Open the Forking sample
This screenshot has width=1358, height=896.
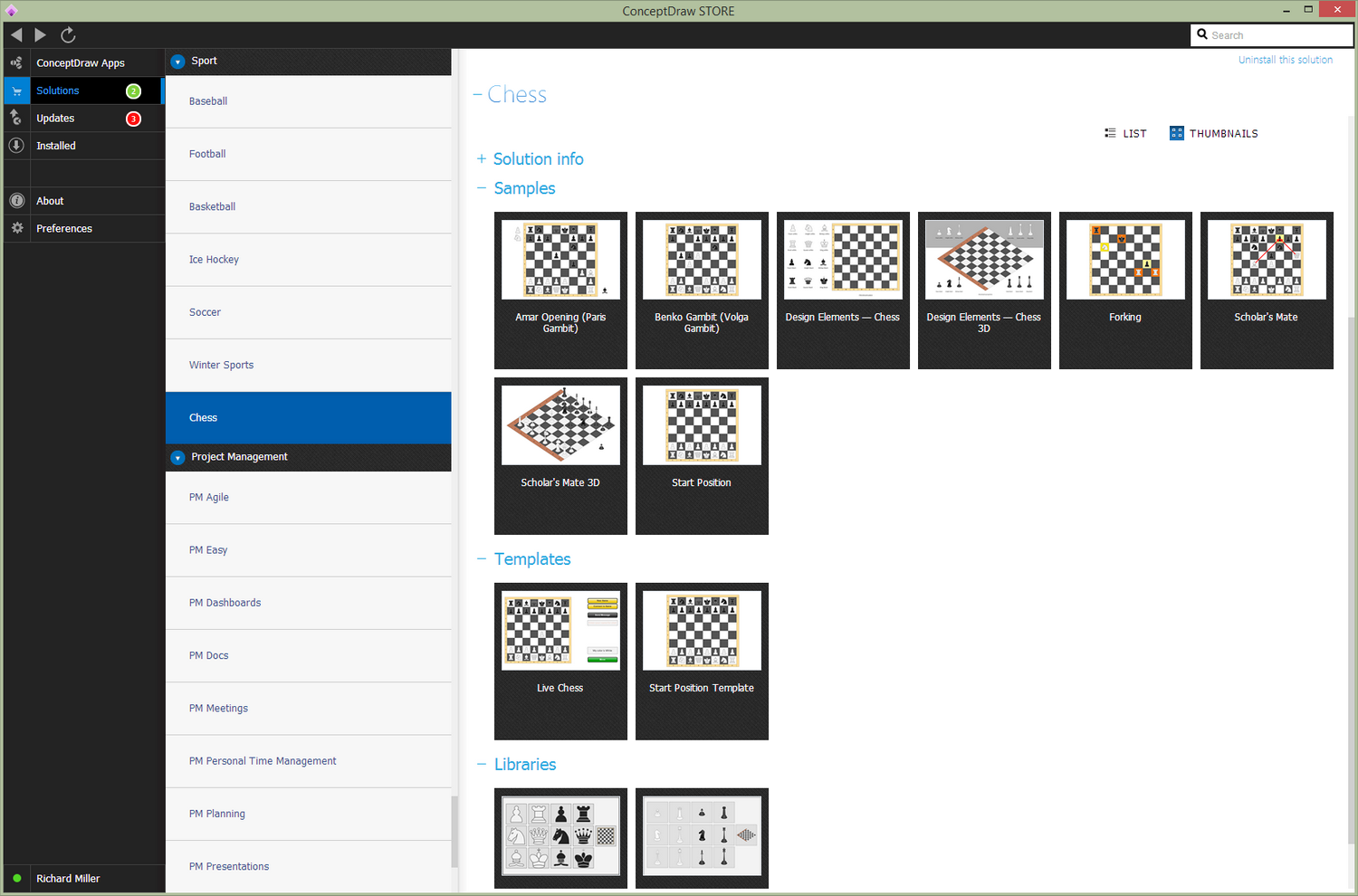1125,290
